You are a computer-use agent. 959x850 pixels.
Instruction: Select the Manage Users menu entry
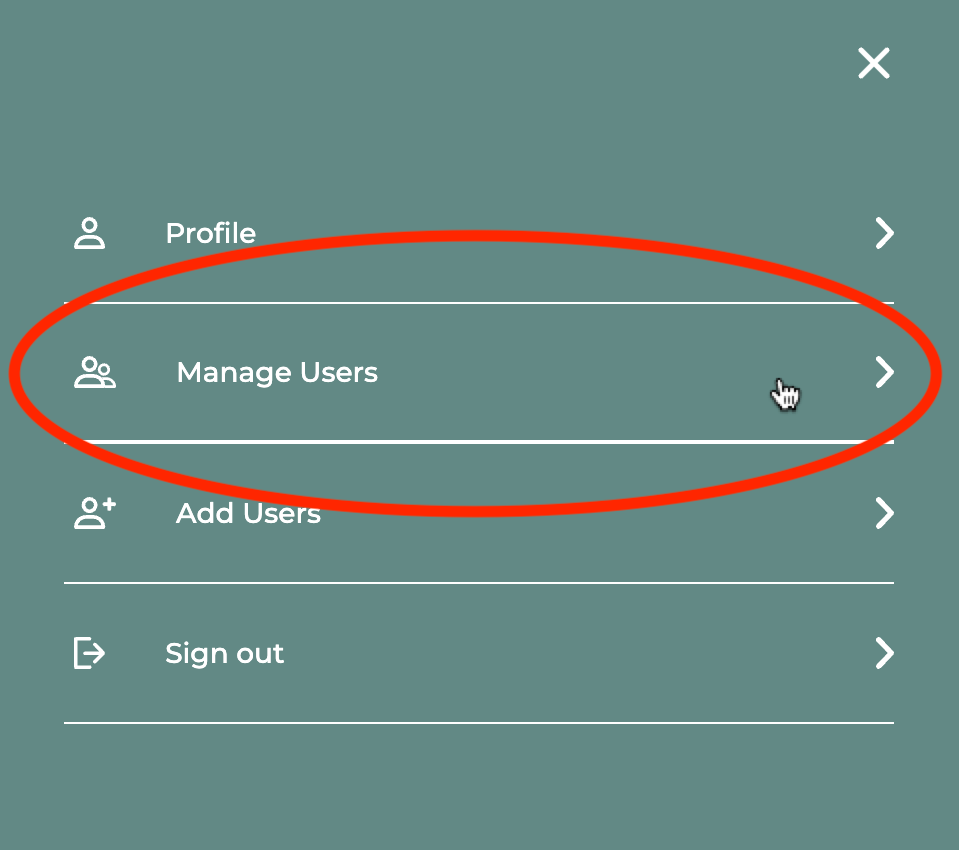(x=277, y=372)
